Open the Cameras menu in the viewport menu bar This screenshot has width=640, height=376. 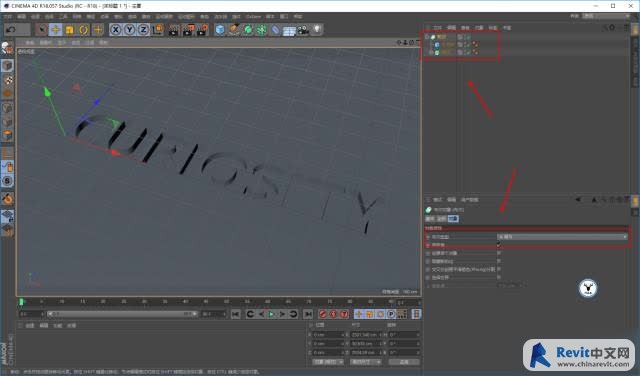coord(45,42)
